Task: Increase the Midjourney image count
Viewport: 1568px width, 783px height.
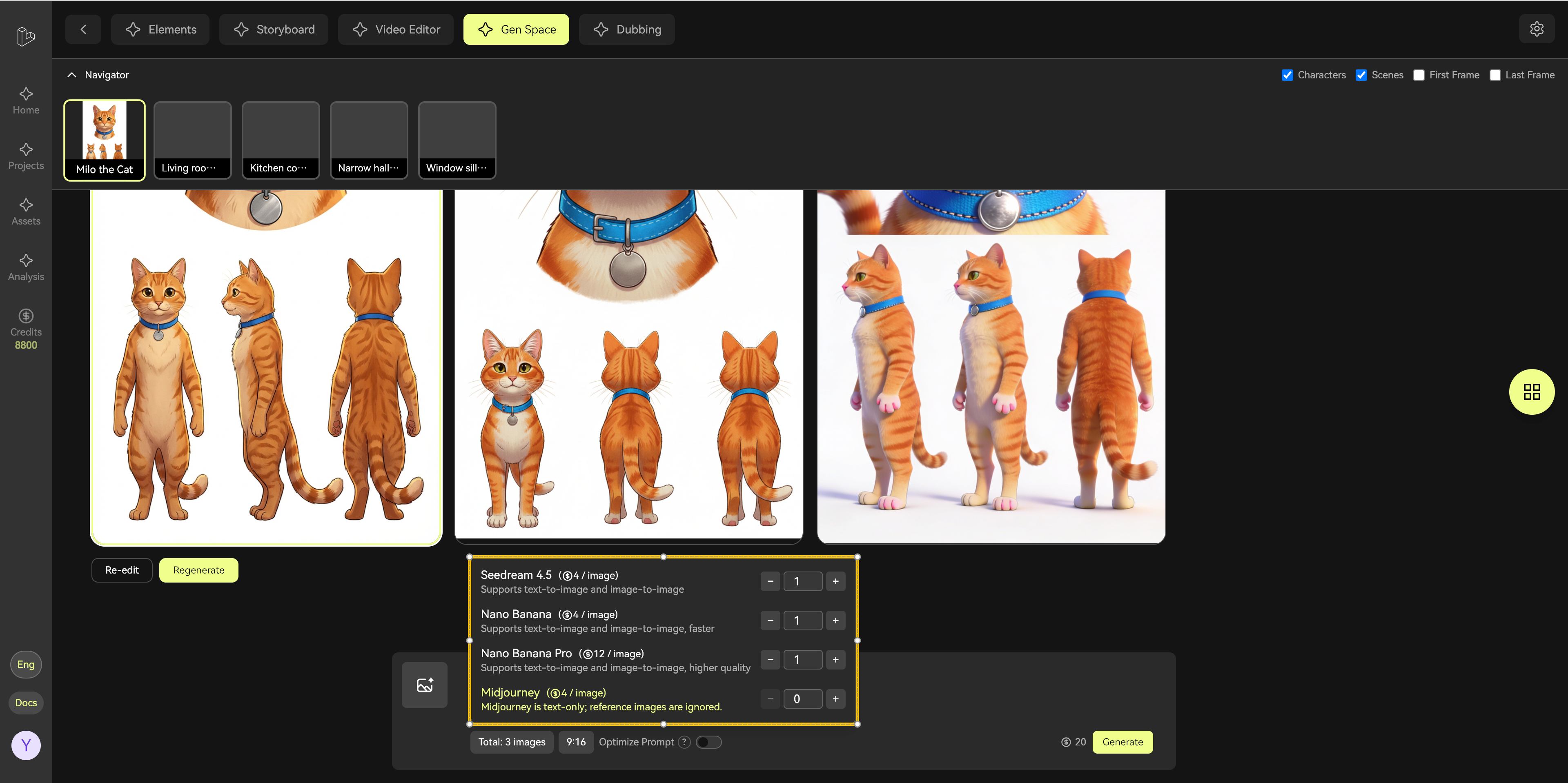Action: [835, 698]
